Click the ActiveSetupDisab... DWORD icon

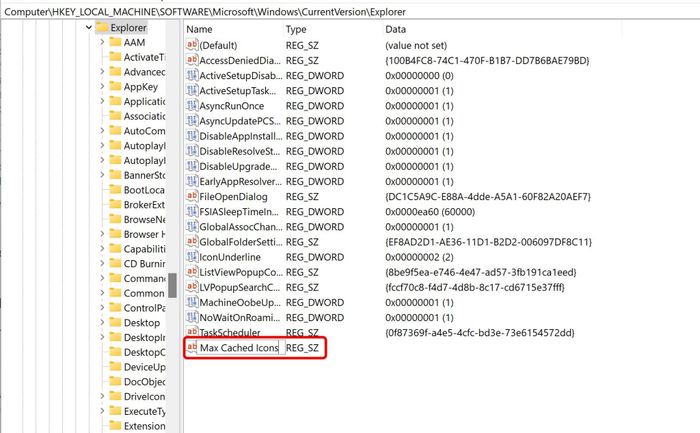pyautogui.click(x=192, y=75)
